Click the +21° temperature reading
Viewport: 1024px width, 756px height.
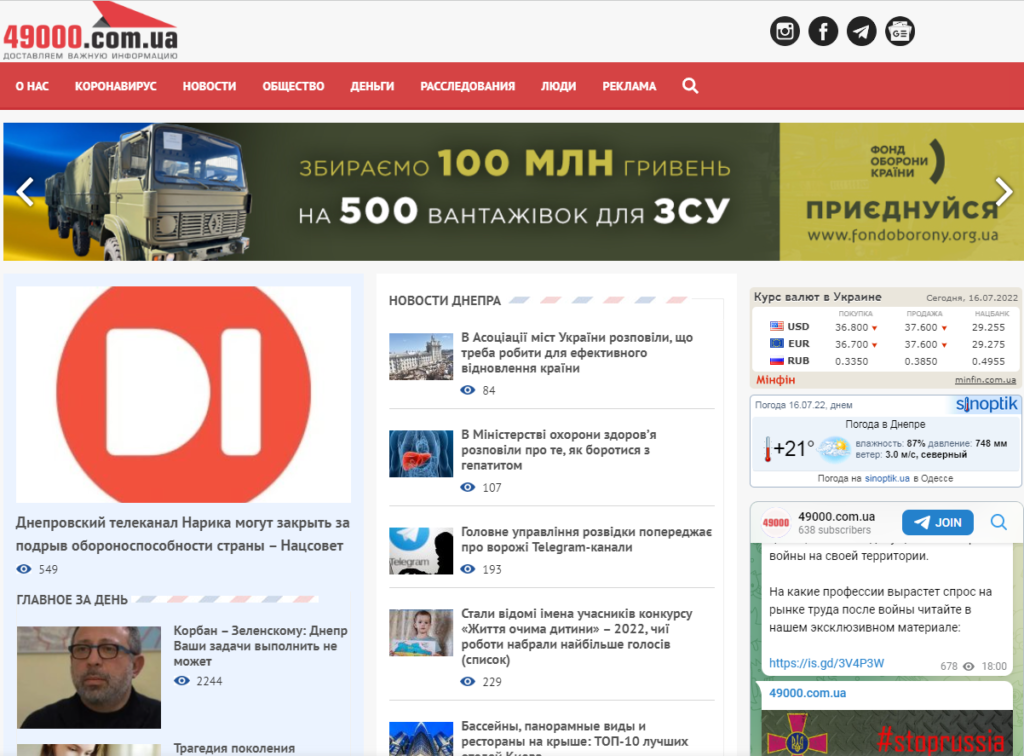pos(793,449)
